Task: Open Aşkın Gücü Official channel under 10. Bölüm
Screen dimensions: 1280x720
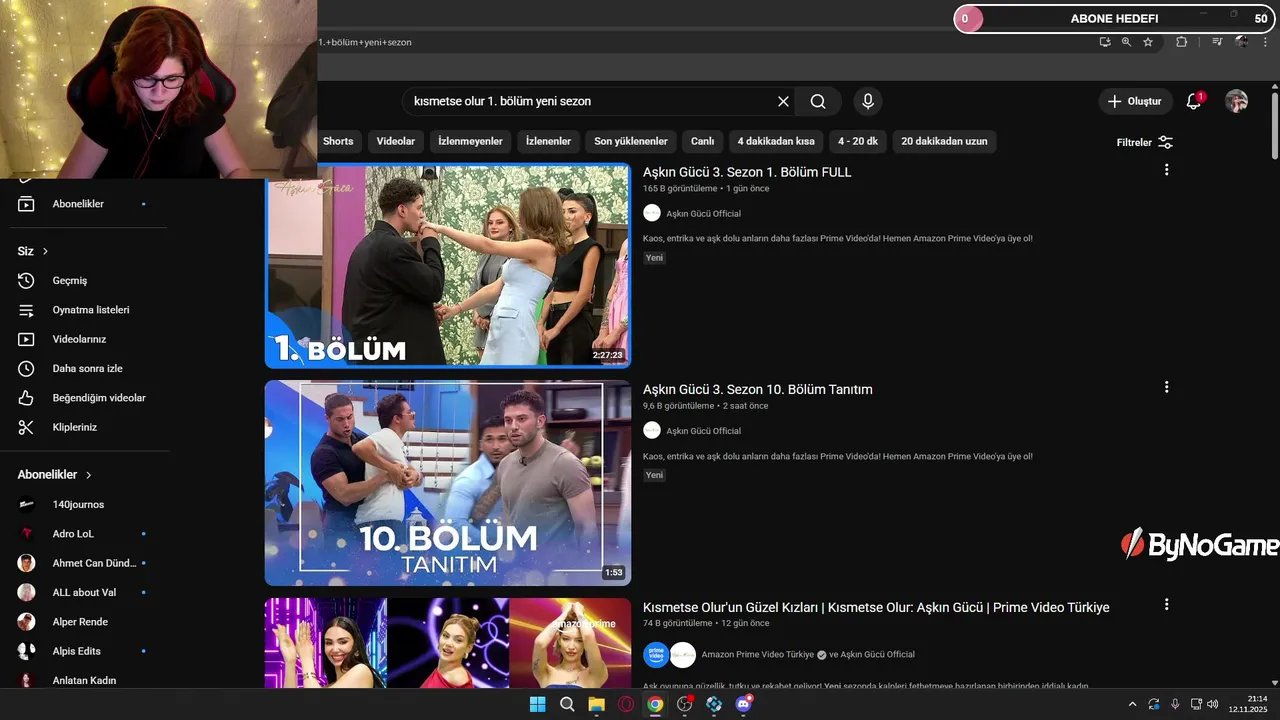Action: coord(703,431)
